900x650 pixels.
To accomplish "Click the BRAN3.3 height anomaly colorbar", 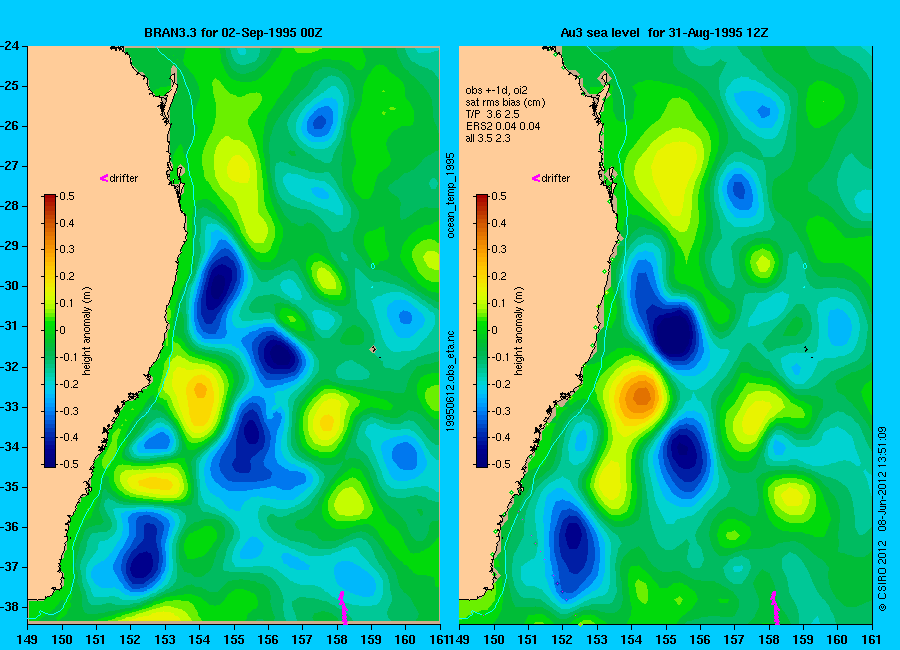I will 50,331.
